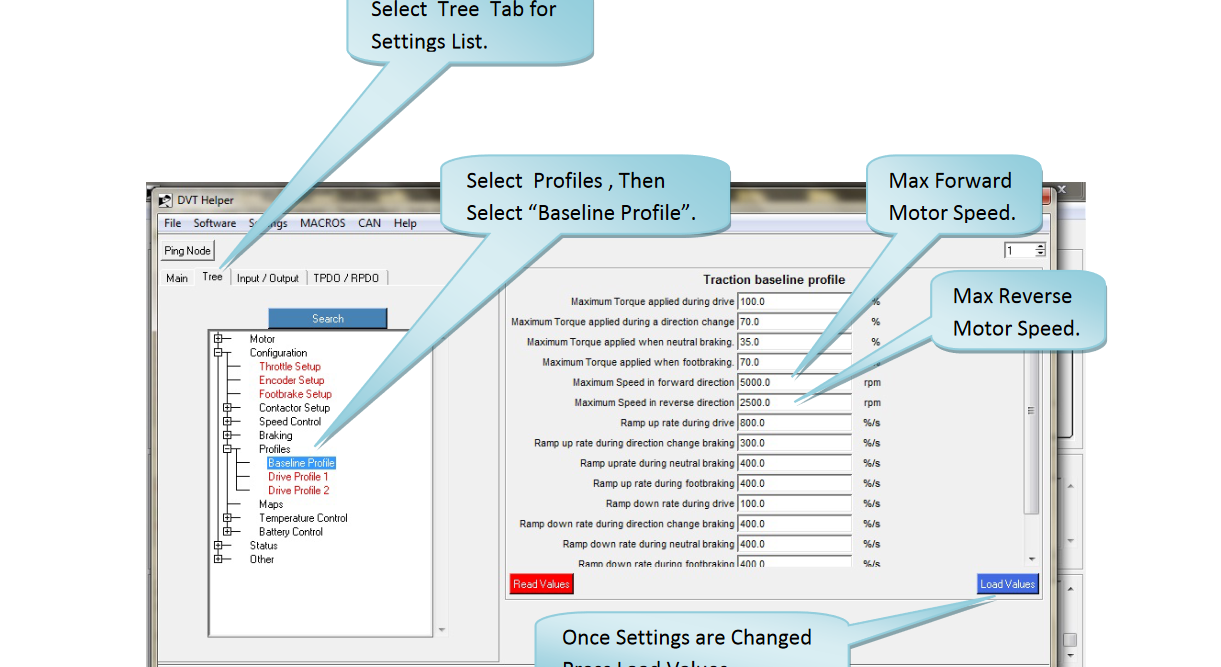Expand the Motor tree node

tap(217, 339)
